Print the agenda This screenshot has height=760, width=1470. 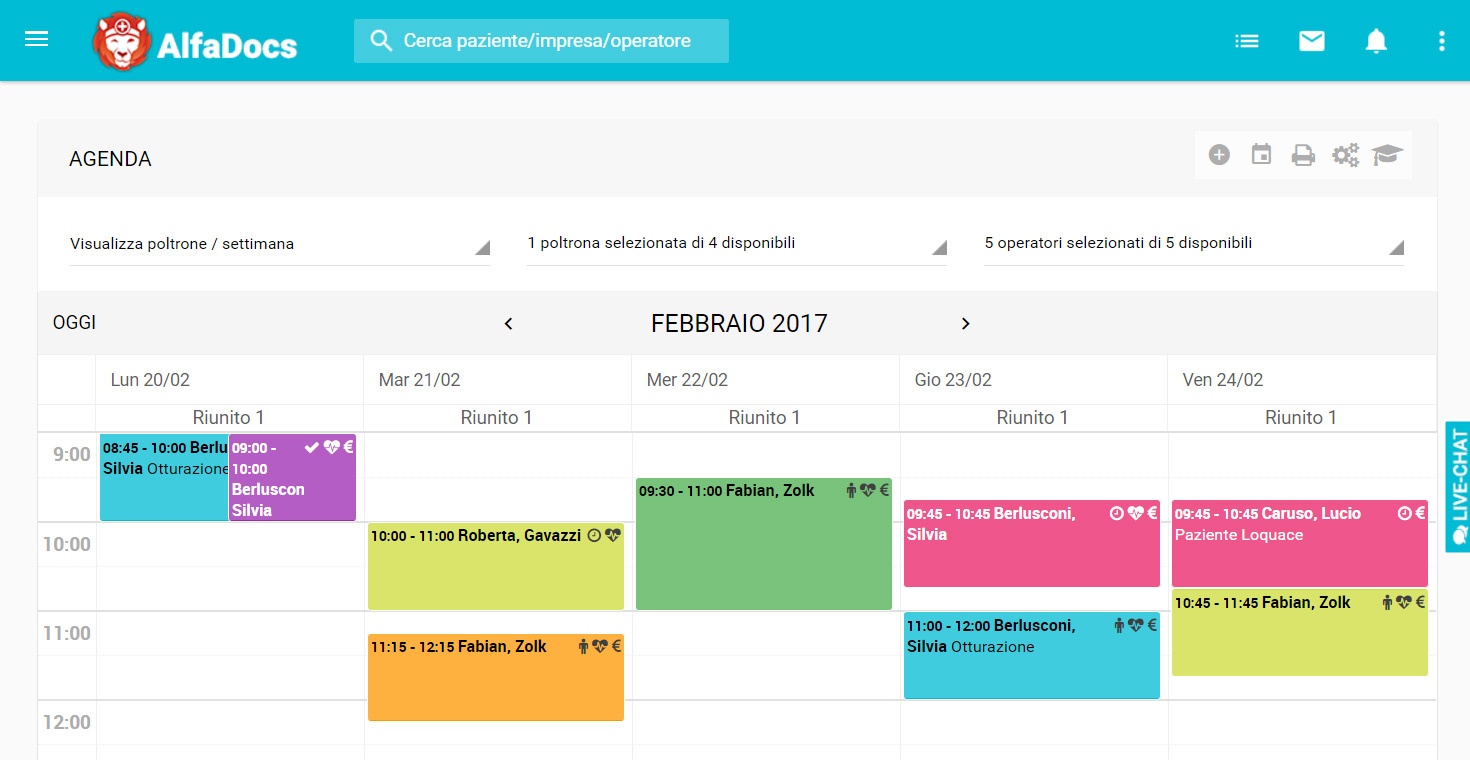1303,155
